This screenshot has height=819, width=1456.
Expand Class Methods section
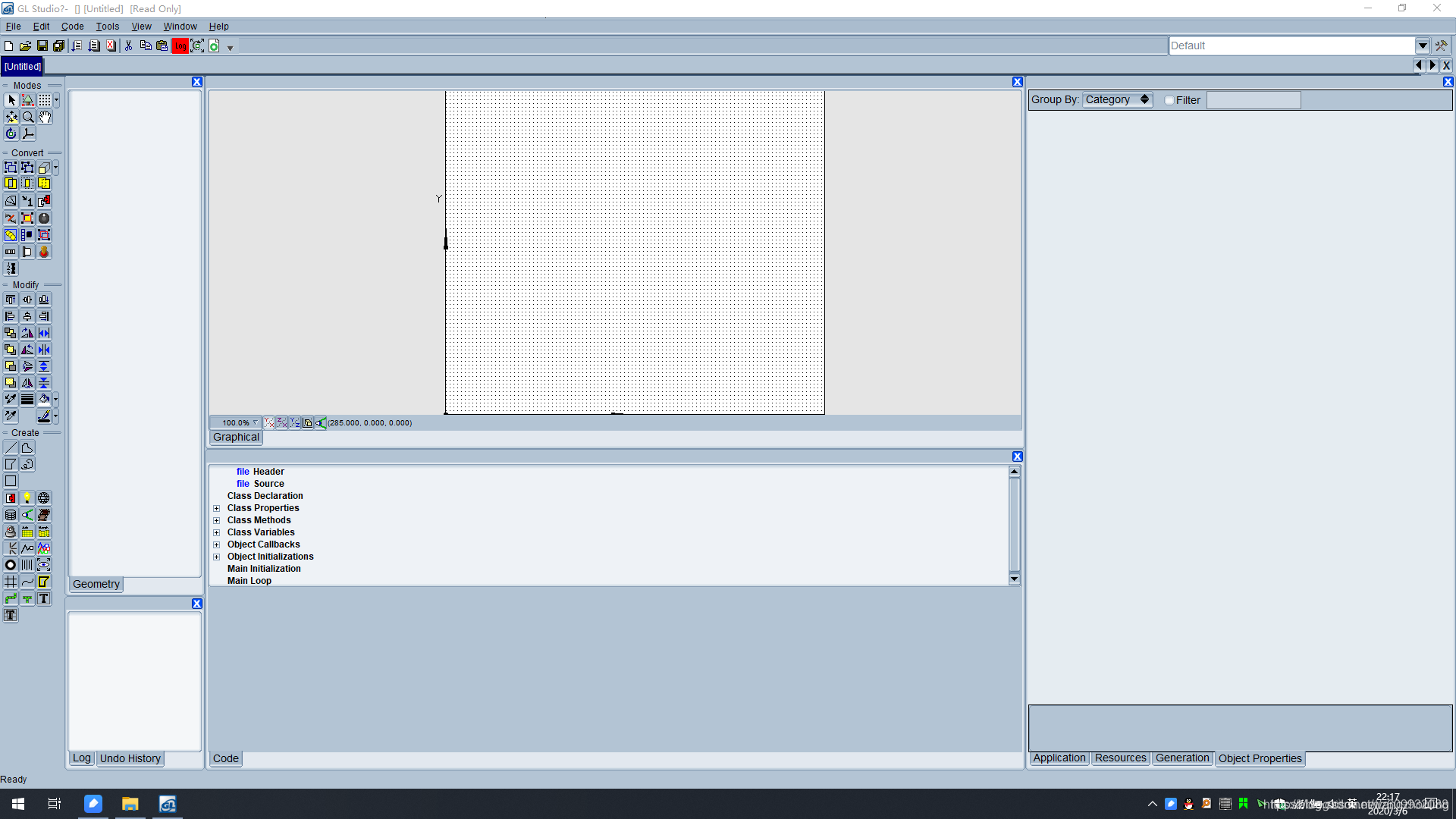[x=218, y=520]
